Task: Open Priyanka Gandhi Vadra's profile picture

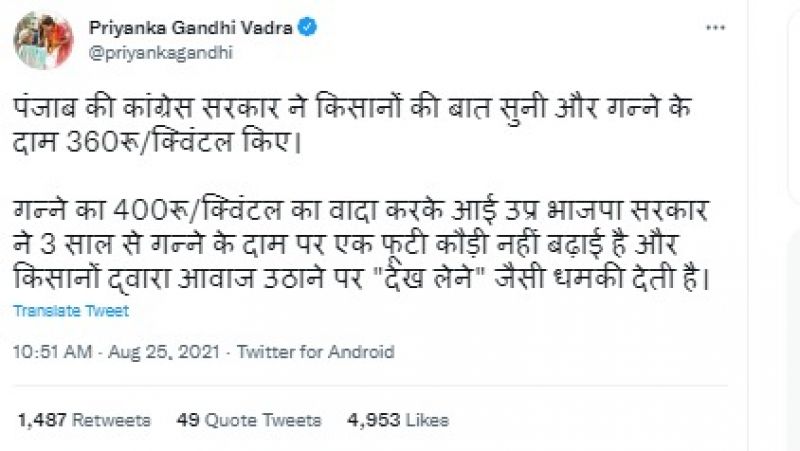Action: tap(44, 40)
